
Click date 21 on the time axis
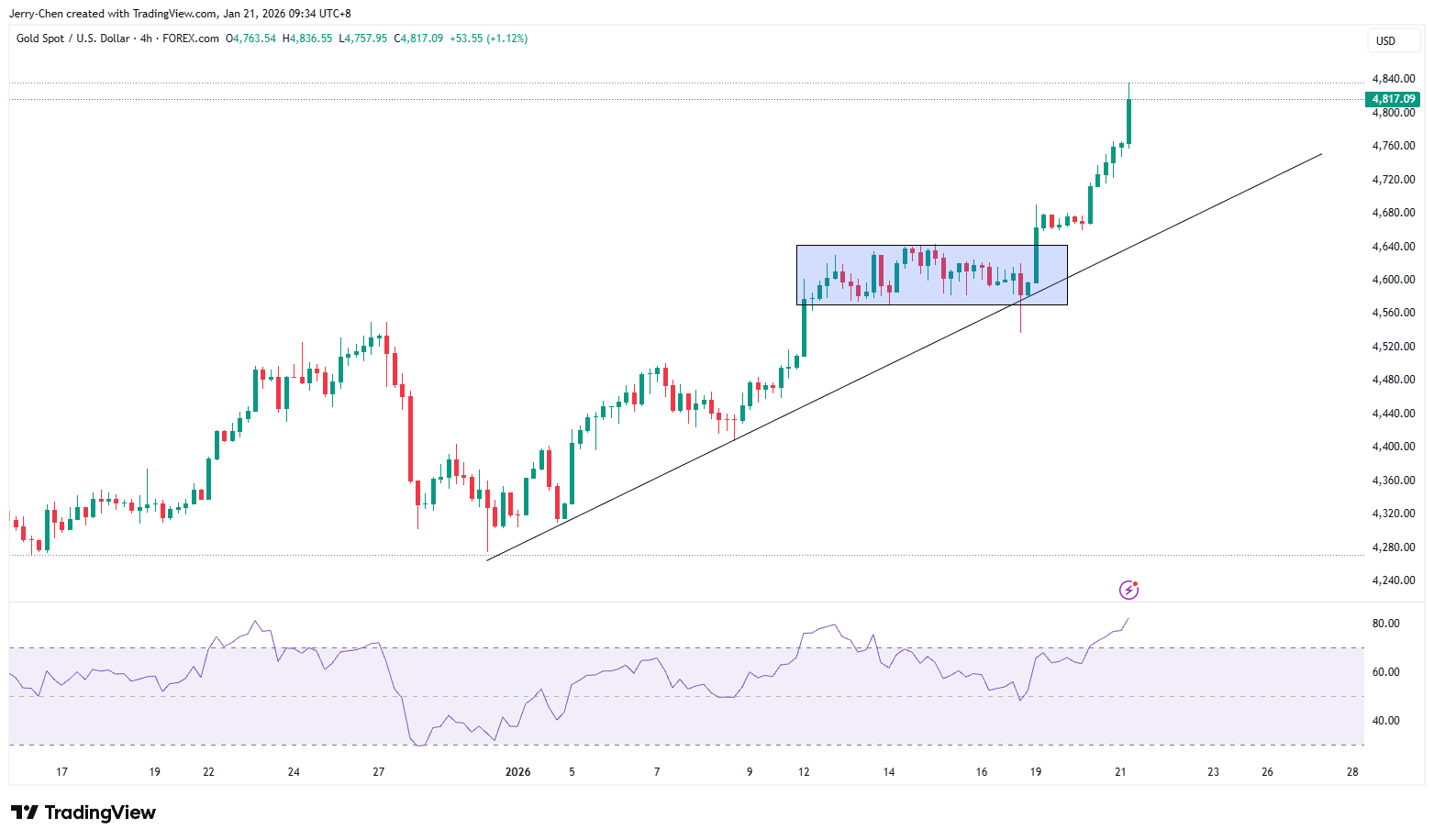point(1120,772)
